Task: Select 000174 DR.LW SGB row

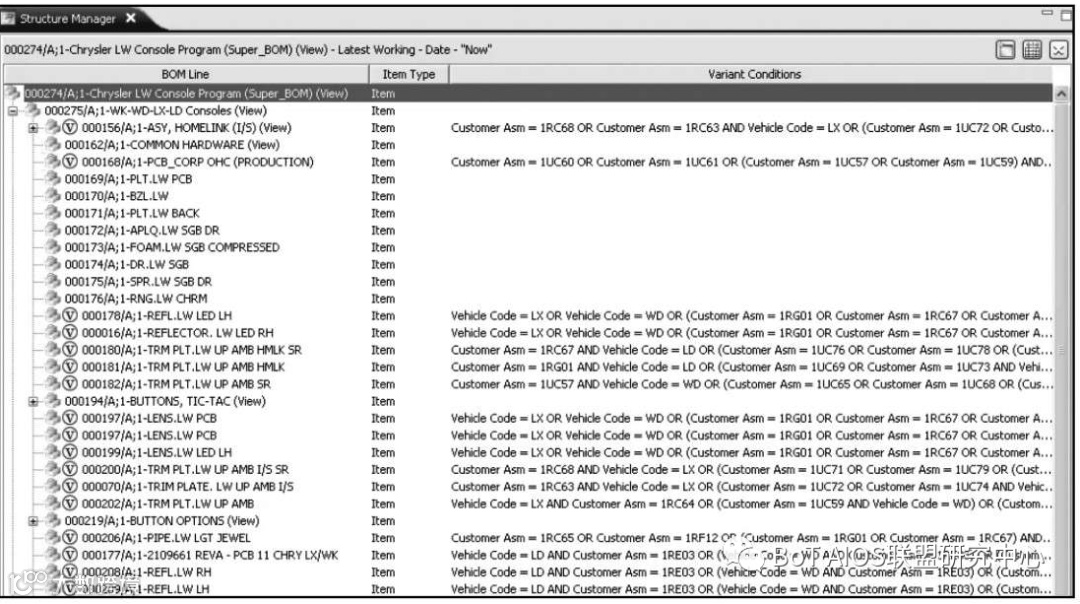Action: pyautogui.click(x=127, y=264)
